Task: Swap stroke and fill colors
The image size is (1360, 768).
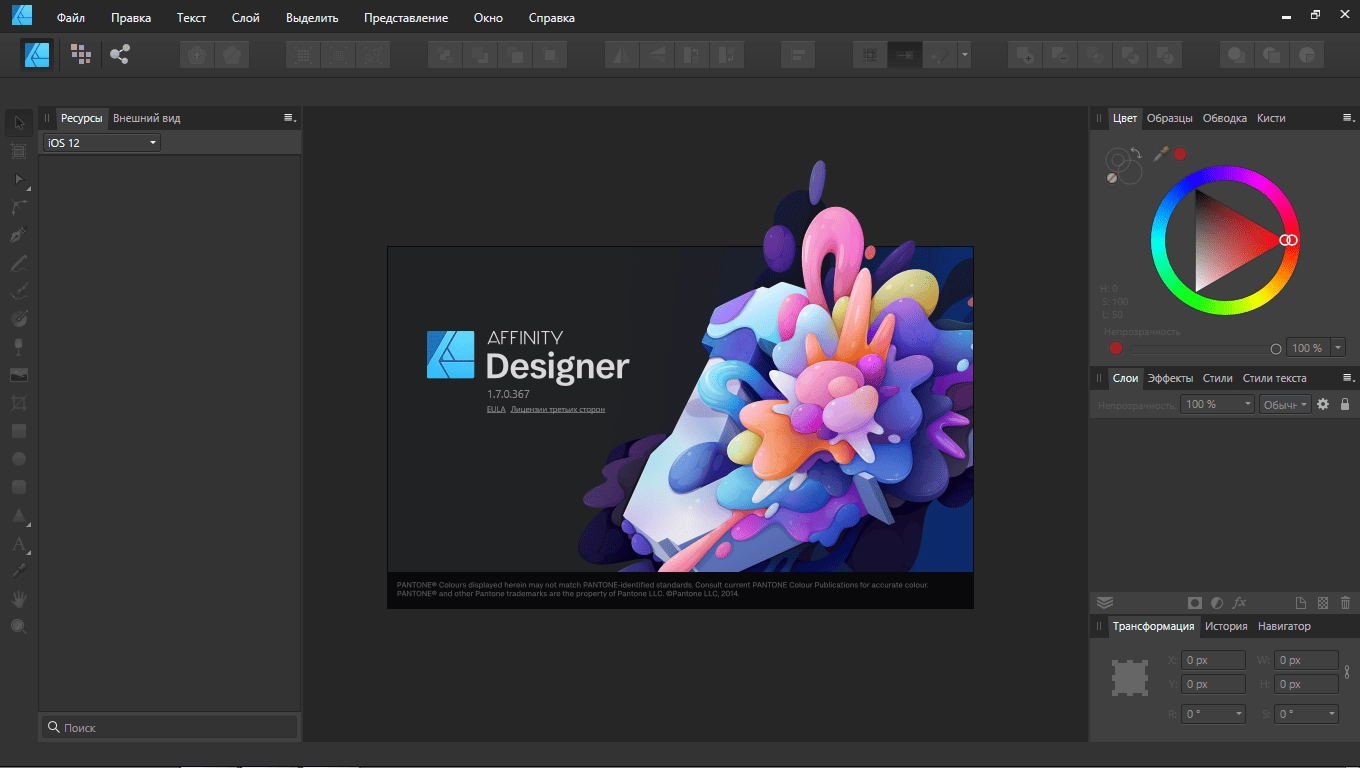Action: click(1137, 153)
